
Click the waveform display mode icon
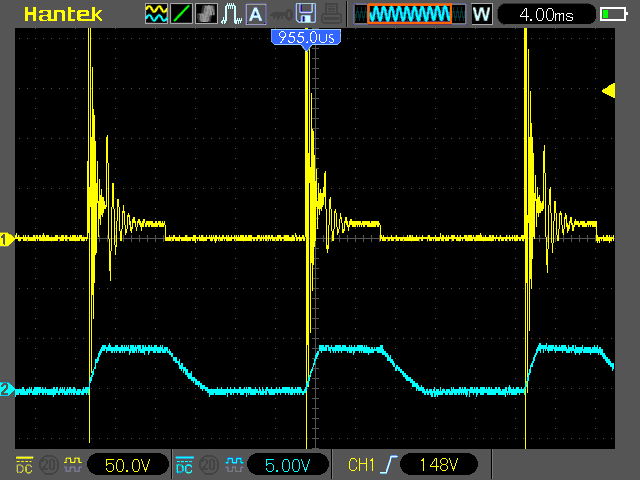(x=156, y=14)
